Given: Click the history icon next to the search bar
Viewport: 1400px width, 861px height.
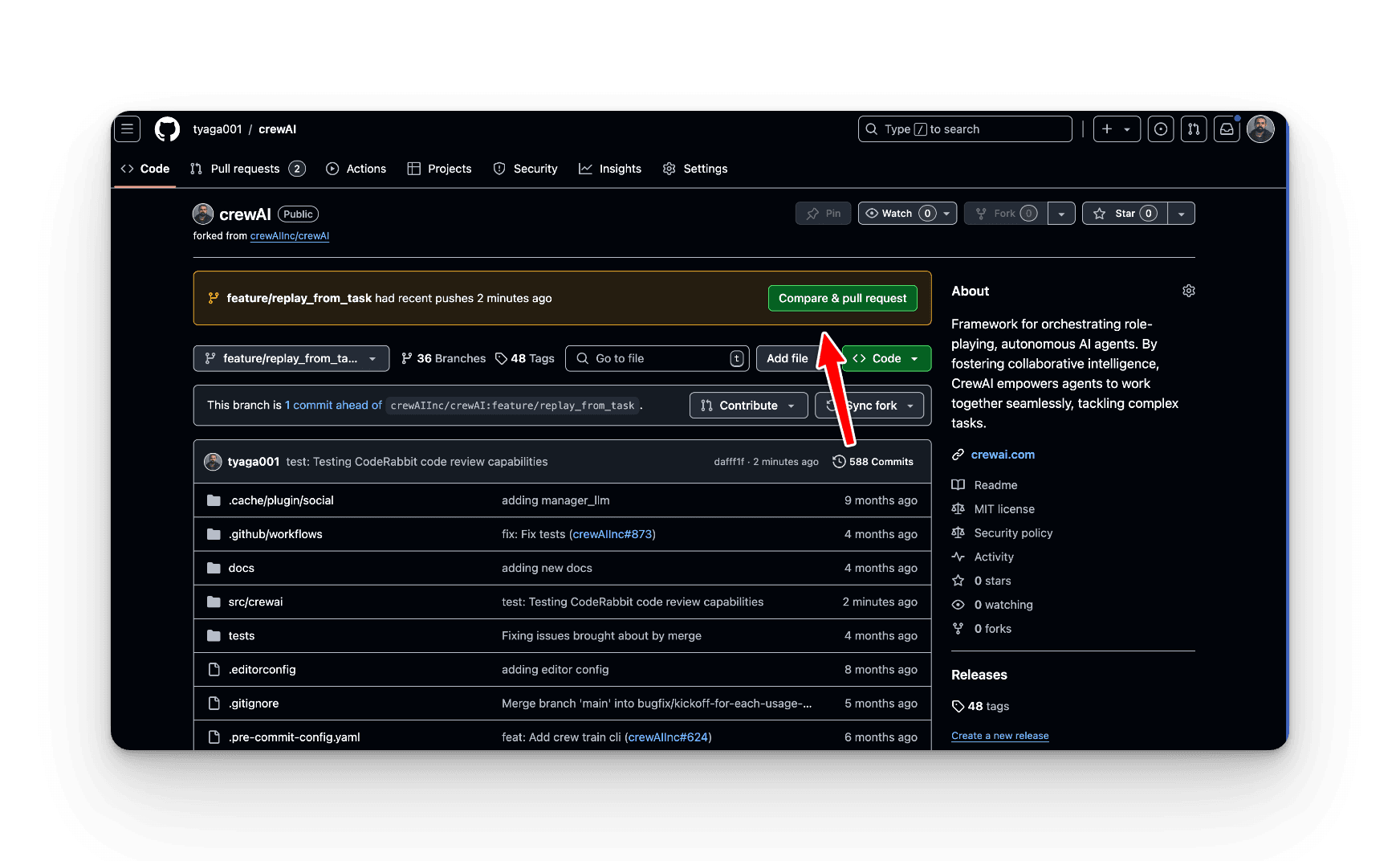Looking at the screenshot, I should tap(1161, 129).
